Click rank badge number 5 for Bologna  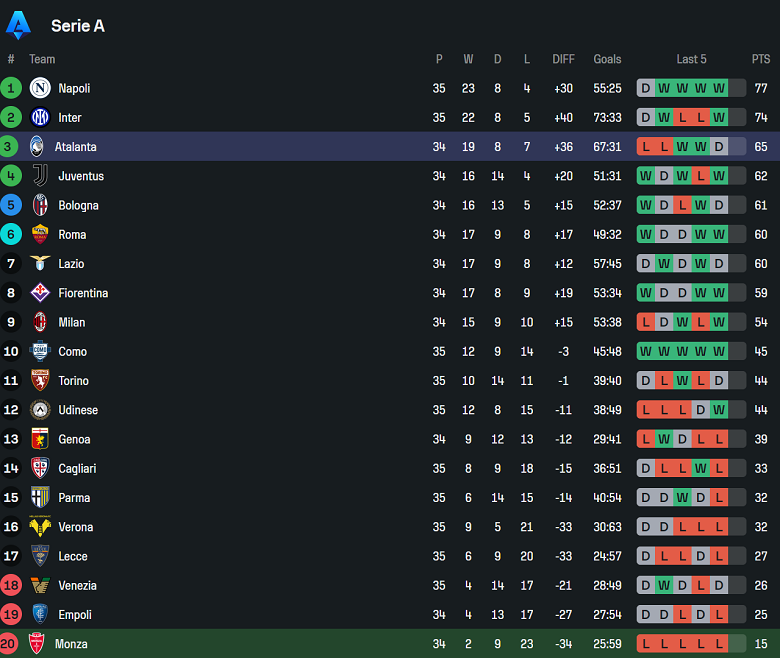[x=11, y=205]
